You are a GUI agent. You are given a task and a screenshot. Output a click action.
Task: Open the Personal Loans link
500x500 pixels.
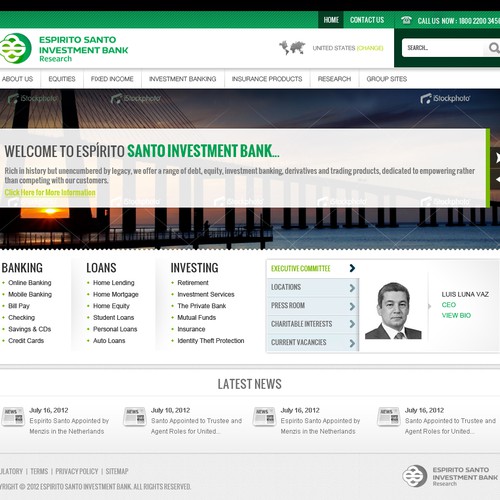[x=115, y=329]
